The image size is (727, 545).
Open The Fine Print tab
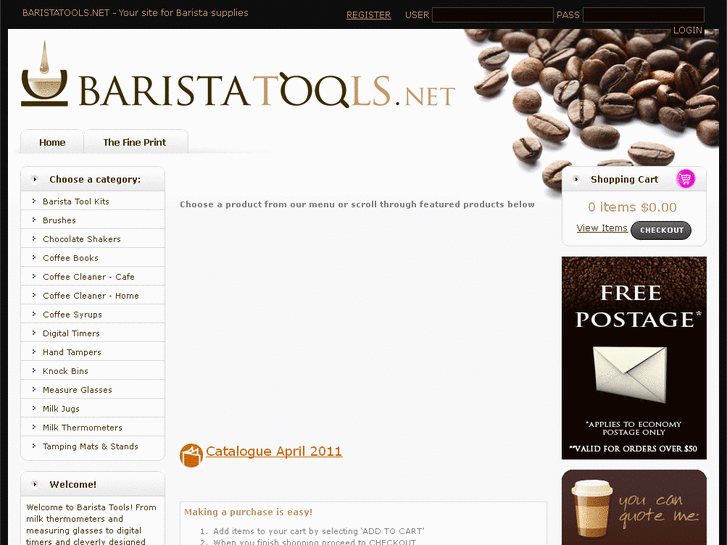(x=135, y=142)
